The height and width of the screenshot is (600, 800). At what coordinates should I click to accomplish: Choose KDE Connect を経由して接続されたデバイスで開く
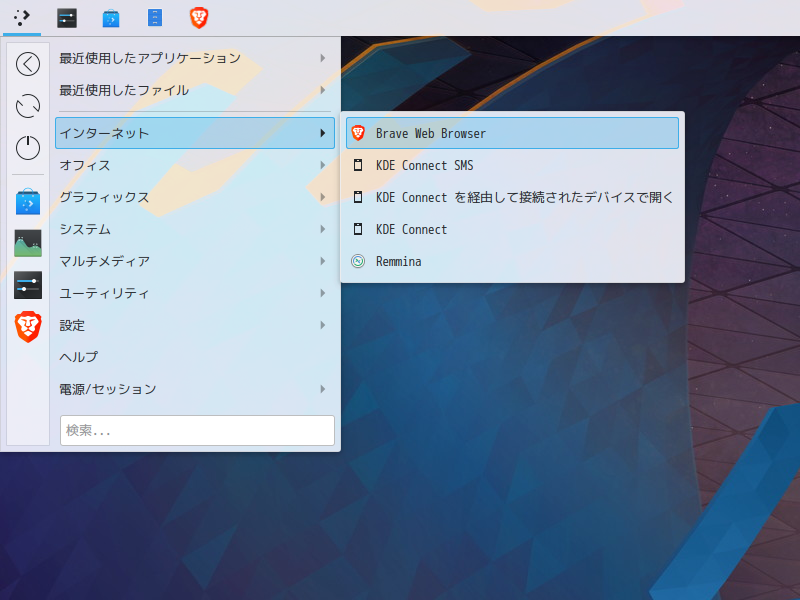click(512, 197)
